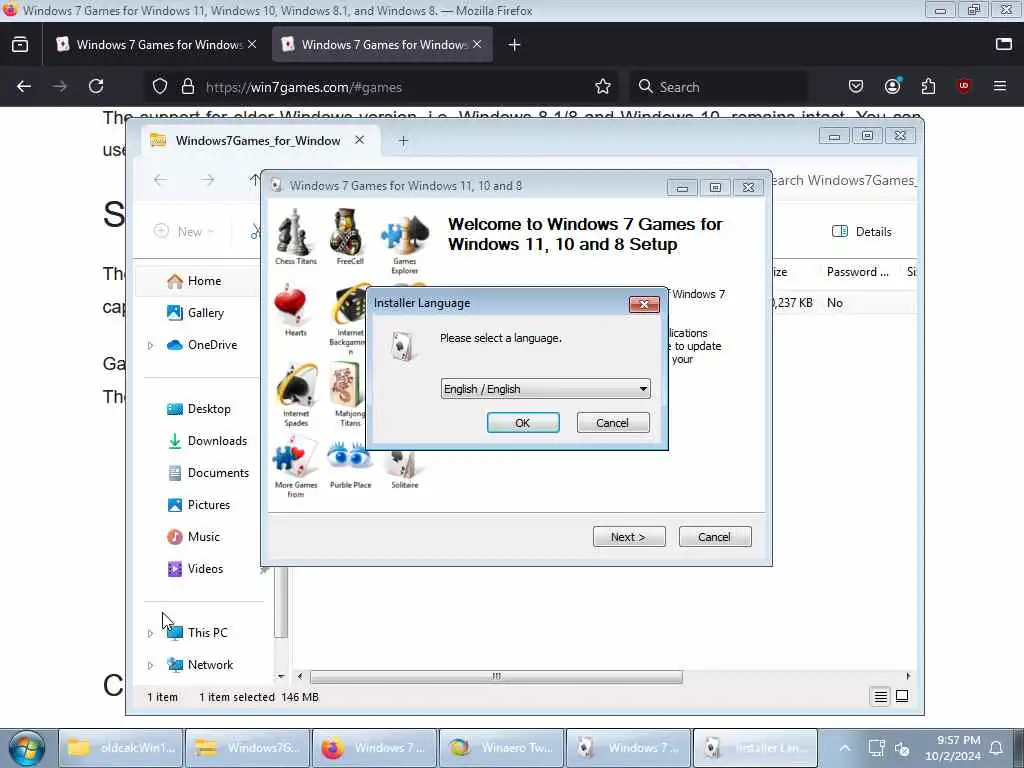
Task: Reload the Firefox page
Action: pyautogui.click(x=96, y=86)
